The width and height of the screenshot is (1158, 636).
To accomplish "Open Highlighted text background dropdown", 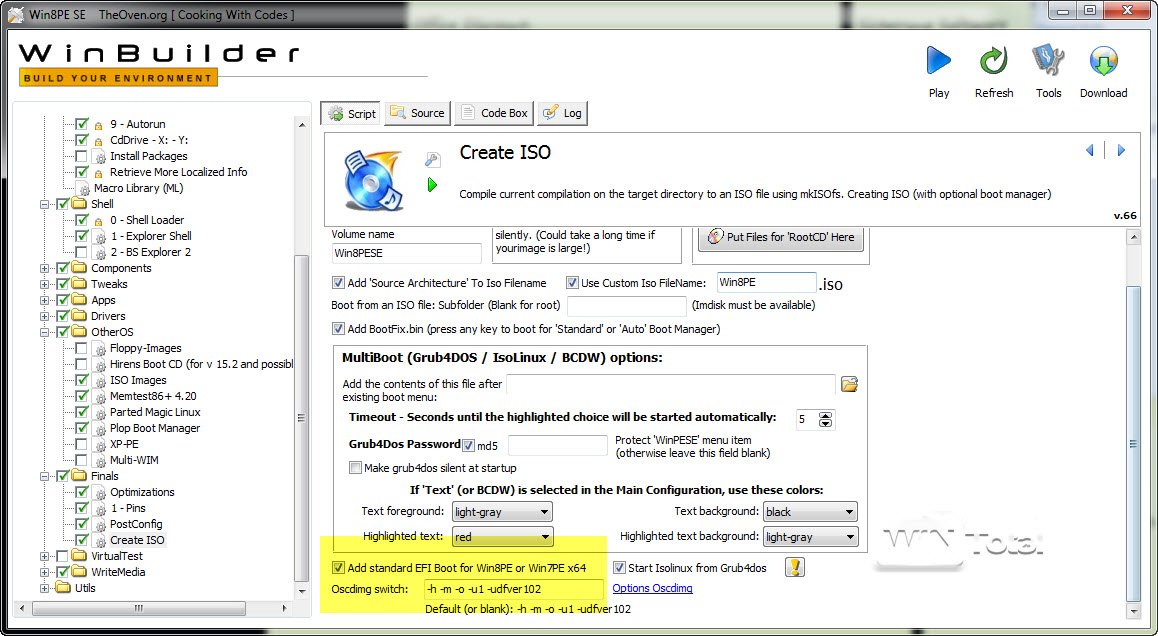I will tap(810, 537).
